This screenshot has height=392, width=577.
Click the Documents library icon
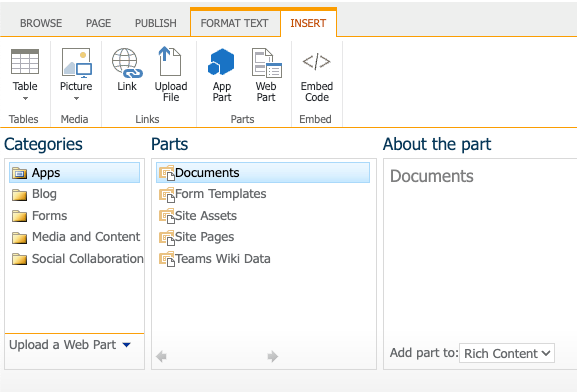(167, 173)
